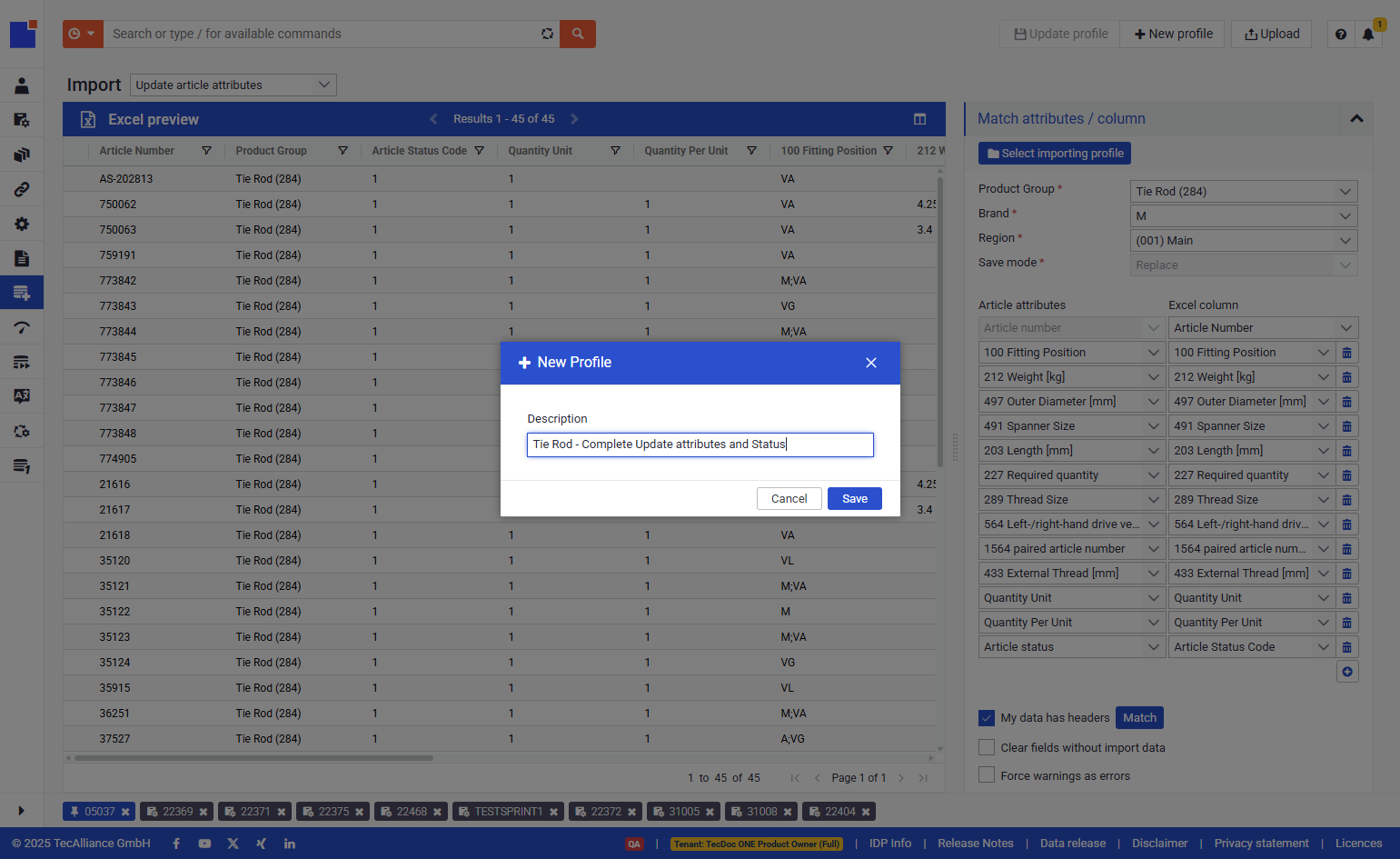Delete the 100 Fitting Position mapping
The height and width of the screenshot is (859, 1400).
click(x=1347, y=352)
